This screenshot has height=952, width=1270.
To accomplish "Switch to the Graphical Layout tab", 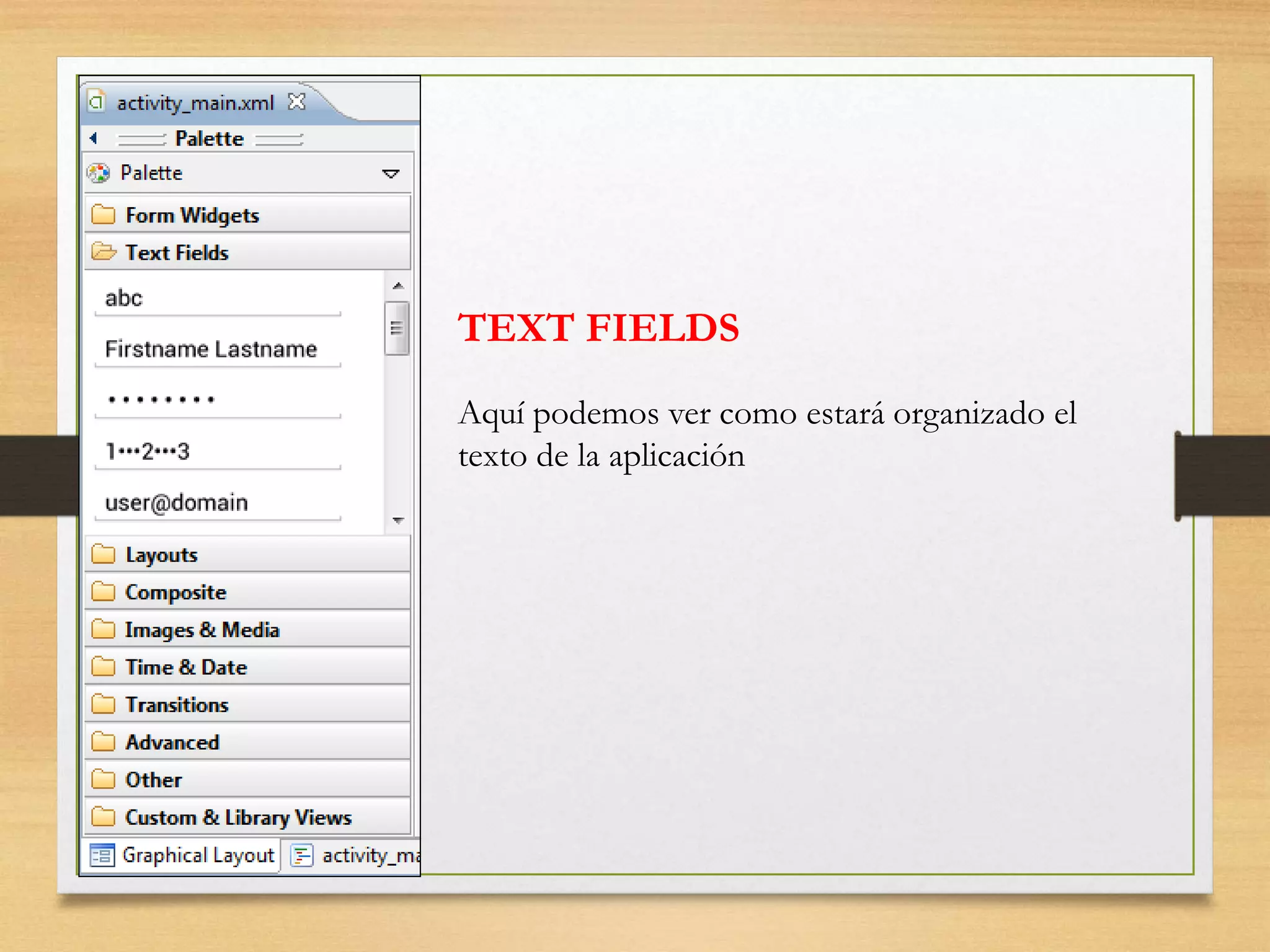I will point(181,856).
